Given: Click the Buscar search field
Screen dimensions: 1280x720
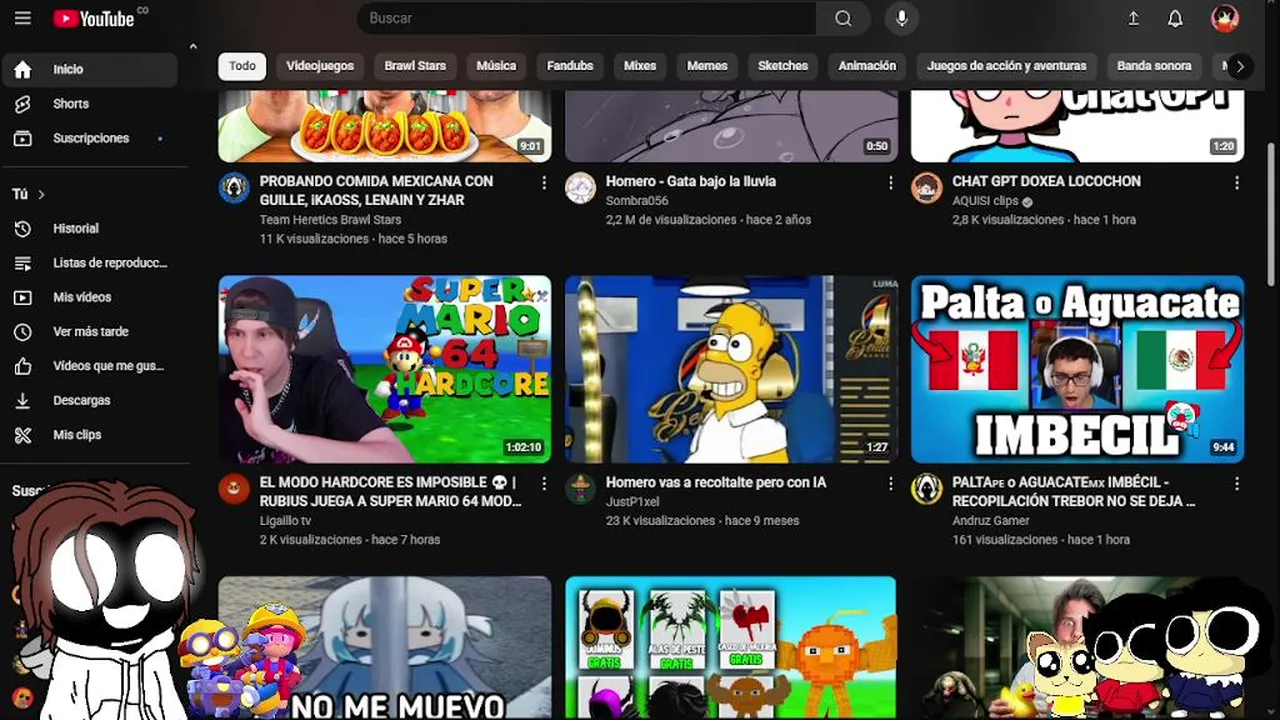Looking at the screenshot, I should (x=586, y=18).
